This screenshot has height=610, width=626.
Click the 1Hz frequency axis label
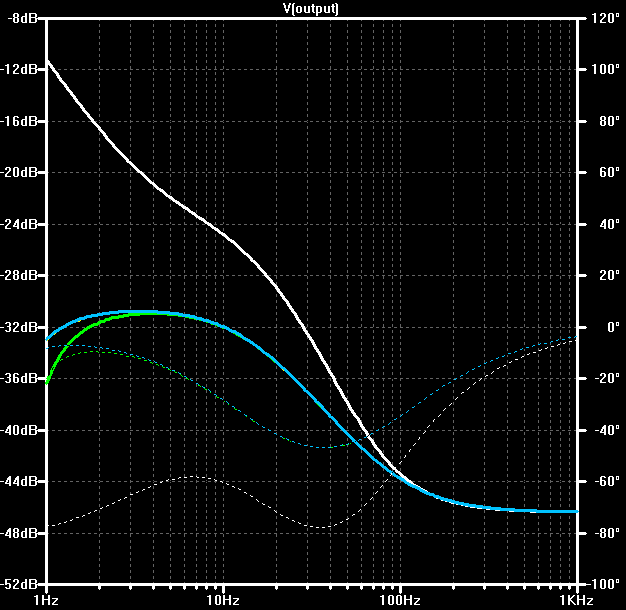[46, 600]
